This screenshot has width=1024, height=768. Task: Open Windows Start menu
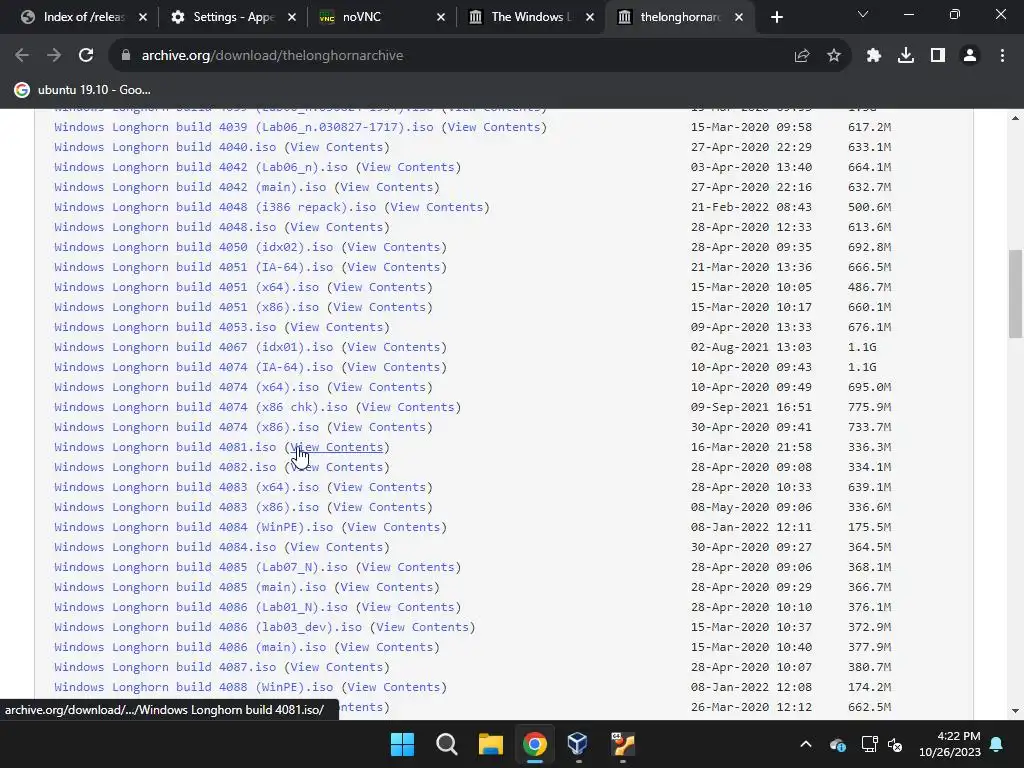[x=402, y=744]
